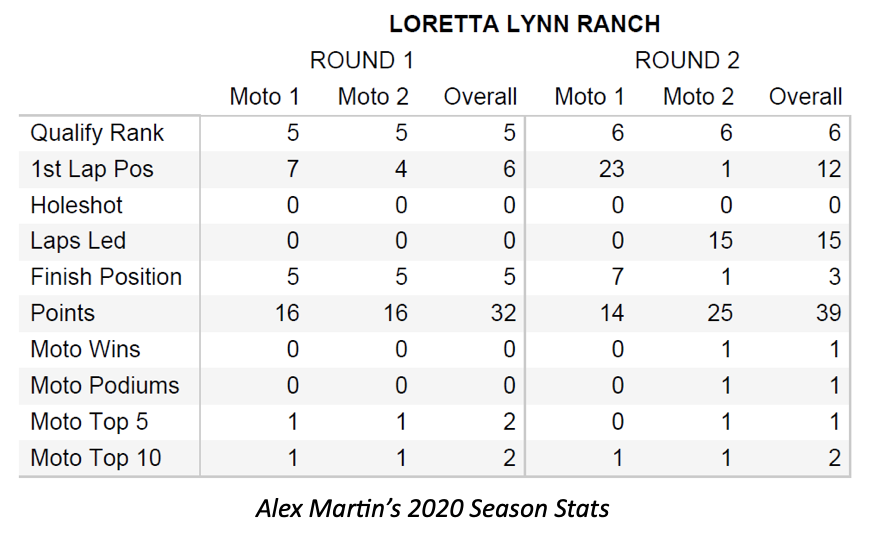884x534 pixels.
Task: Click the Moto Podiums row label
Action: click(105, 385)
